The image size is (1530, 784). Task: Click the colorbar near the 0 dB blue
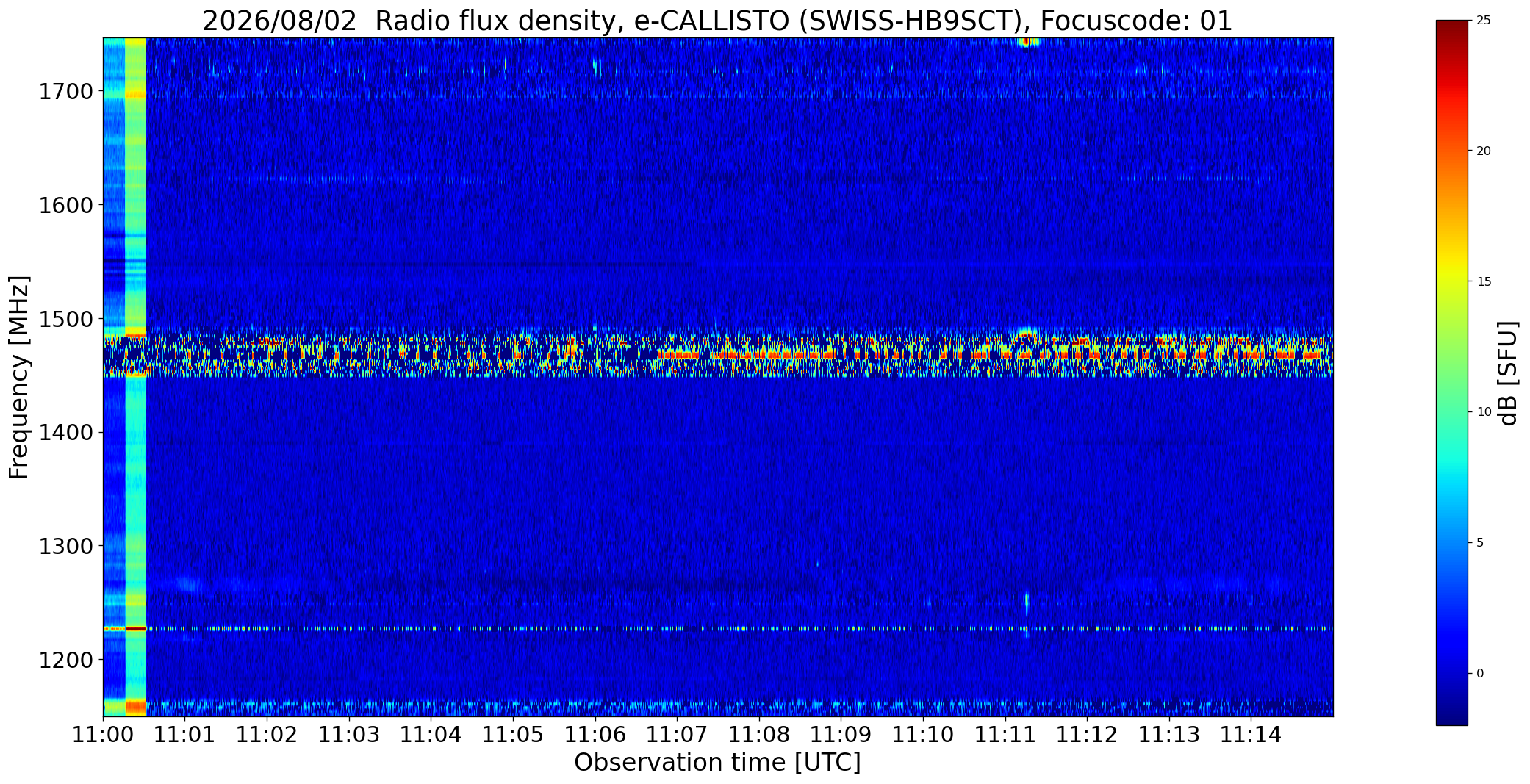point(1451,673)
